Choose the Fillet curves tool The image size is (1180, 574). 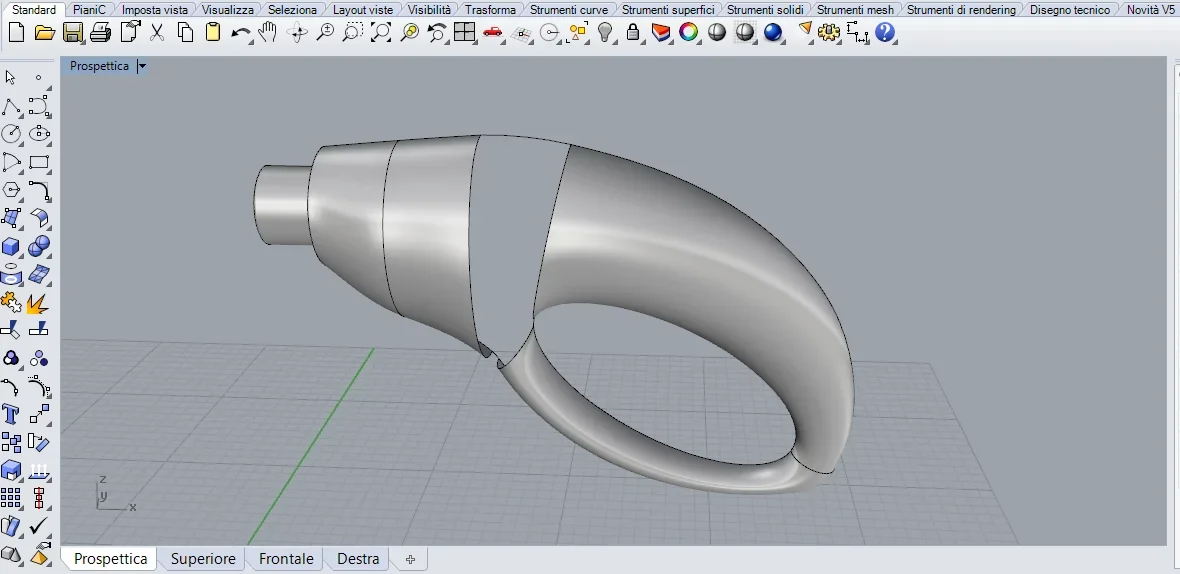(x=39, y=190)
